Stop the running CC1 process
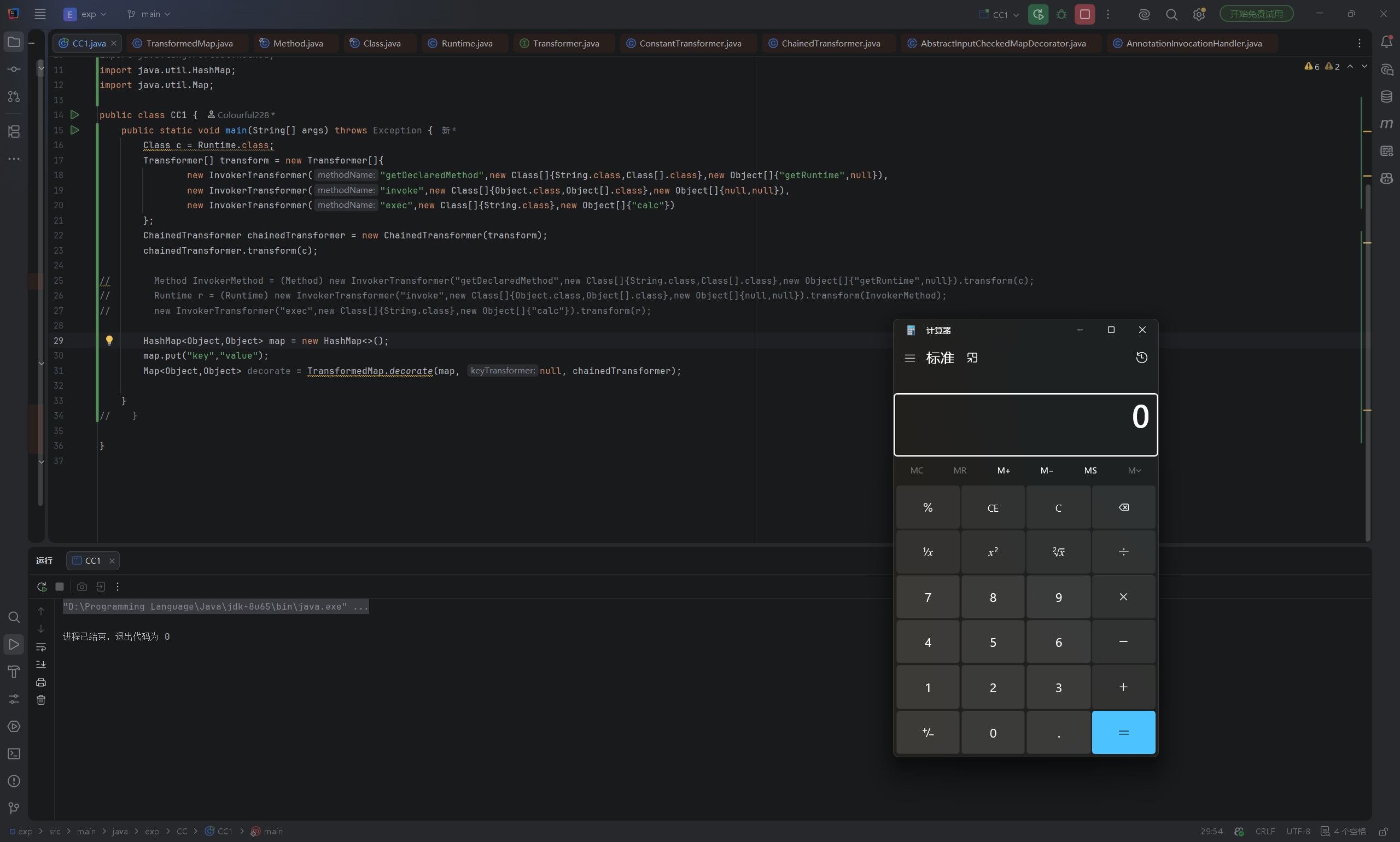 [x=1084, y=14]
